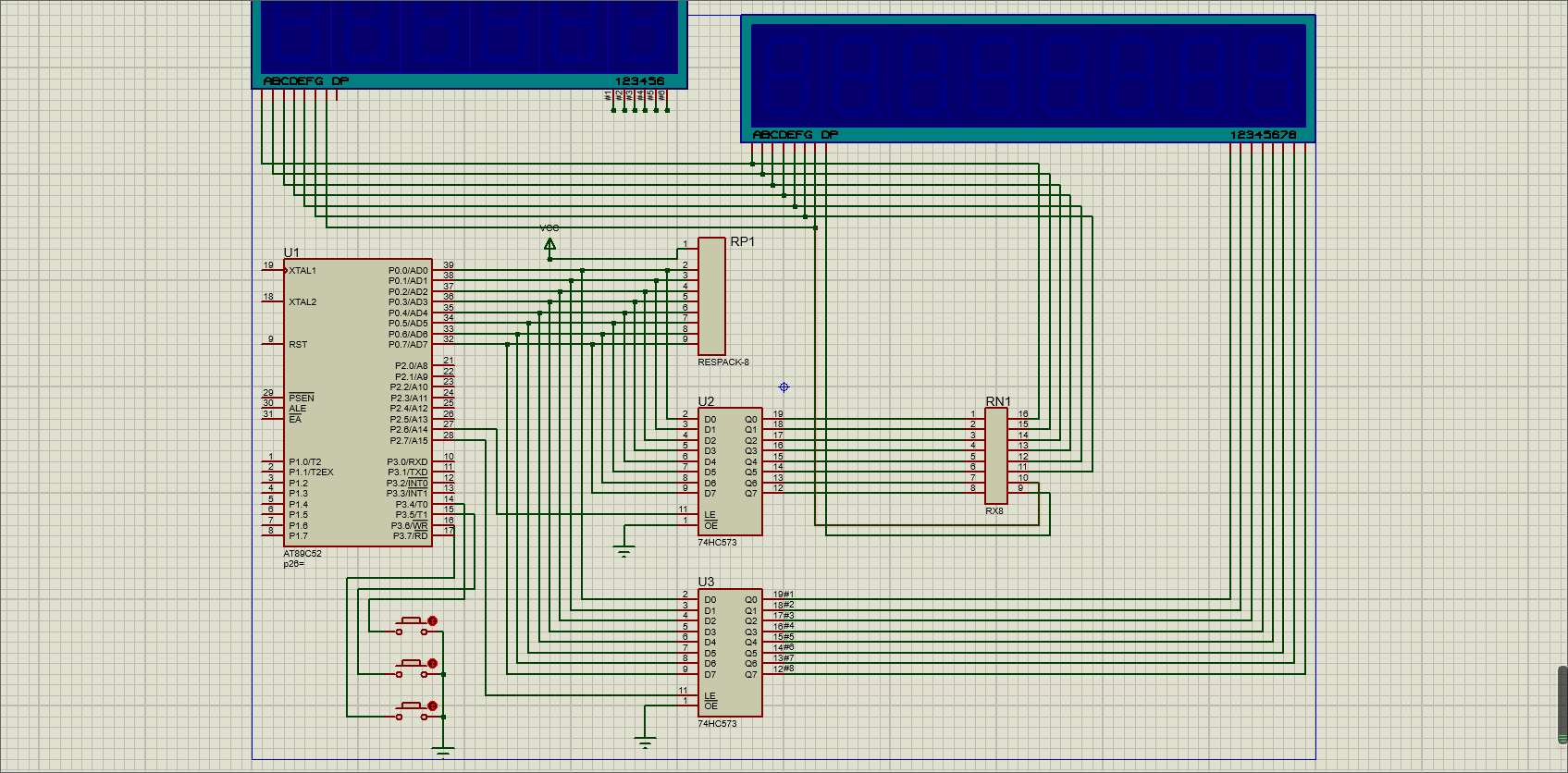The height and width of the screenshot is (773, 1568).
Task: Select the eight-digit seven-segment display
Action: [x=1028, y=79]
